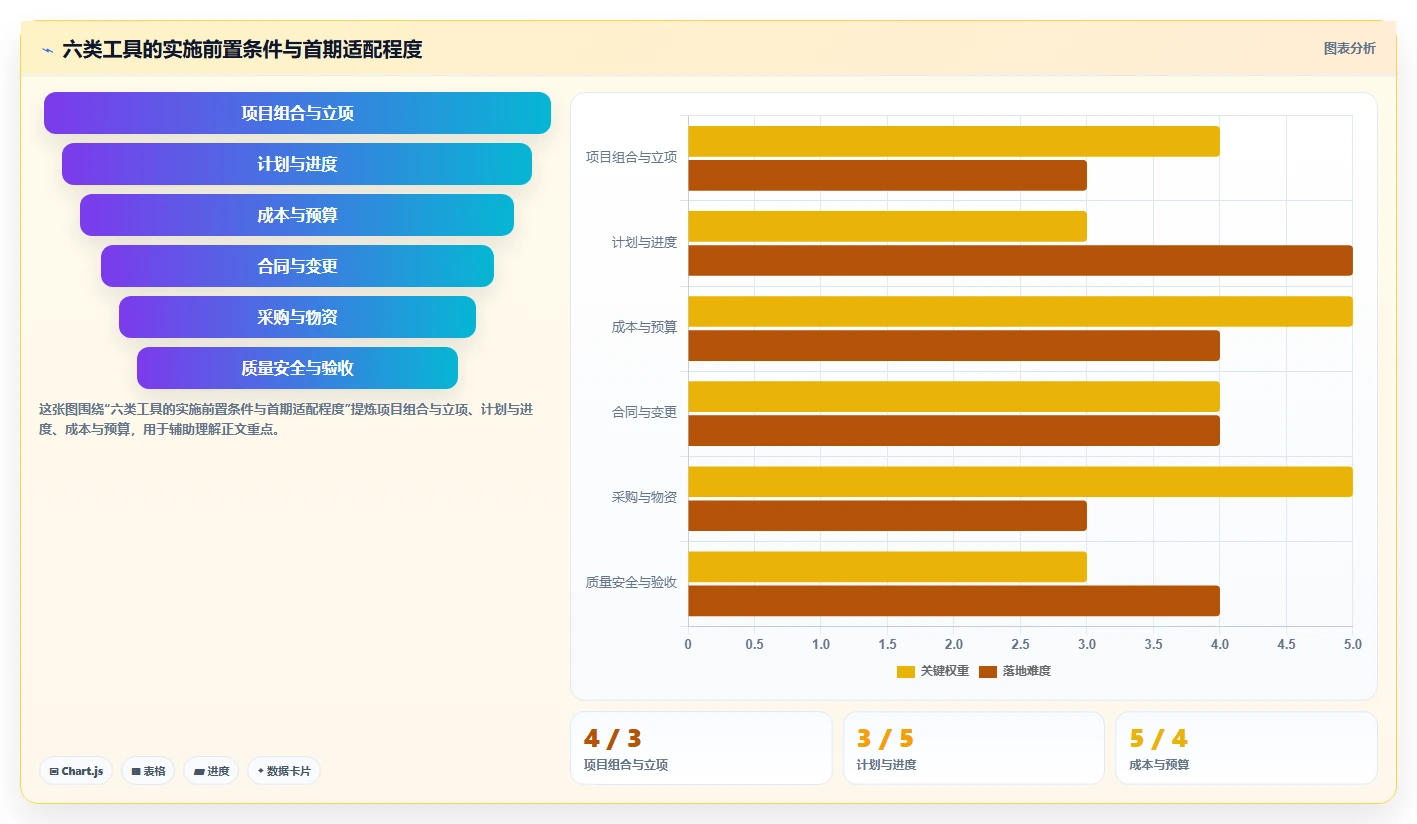Click the 质量安全与验收 axis label in chart
Image resolution: width=1417 pixels, height=824 pixels.
pyautogui.click(x=631, y=582)
